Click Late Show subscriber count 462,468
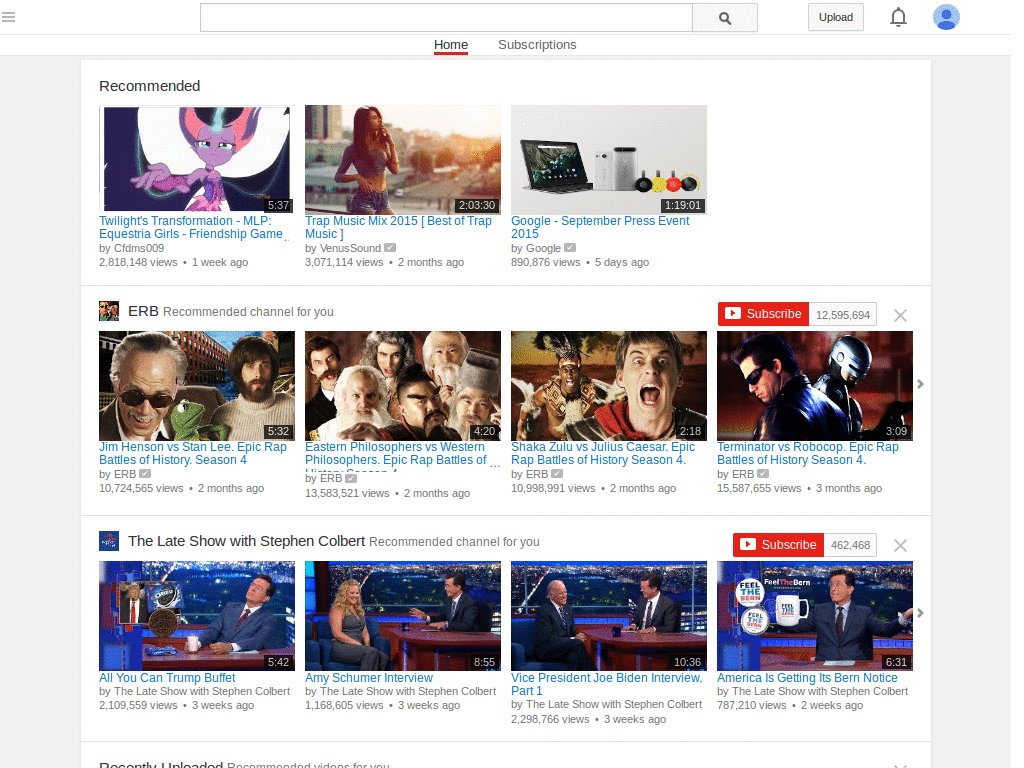The image size is (1024, 768). coord(850,545)
